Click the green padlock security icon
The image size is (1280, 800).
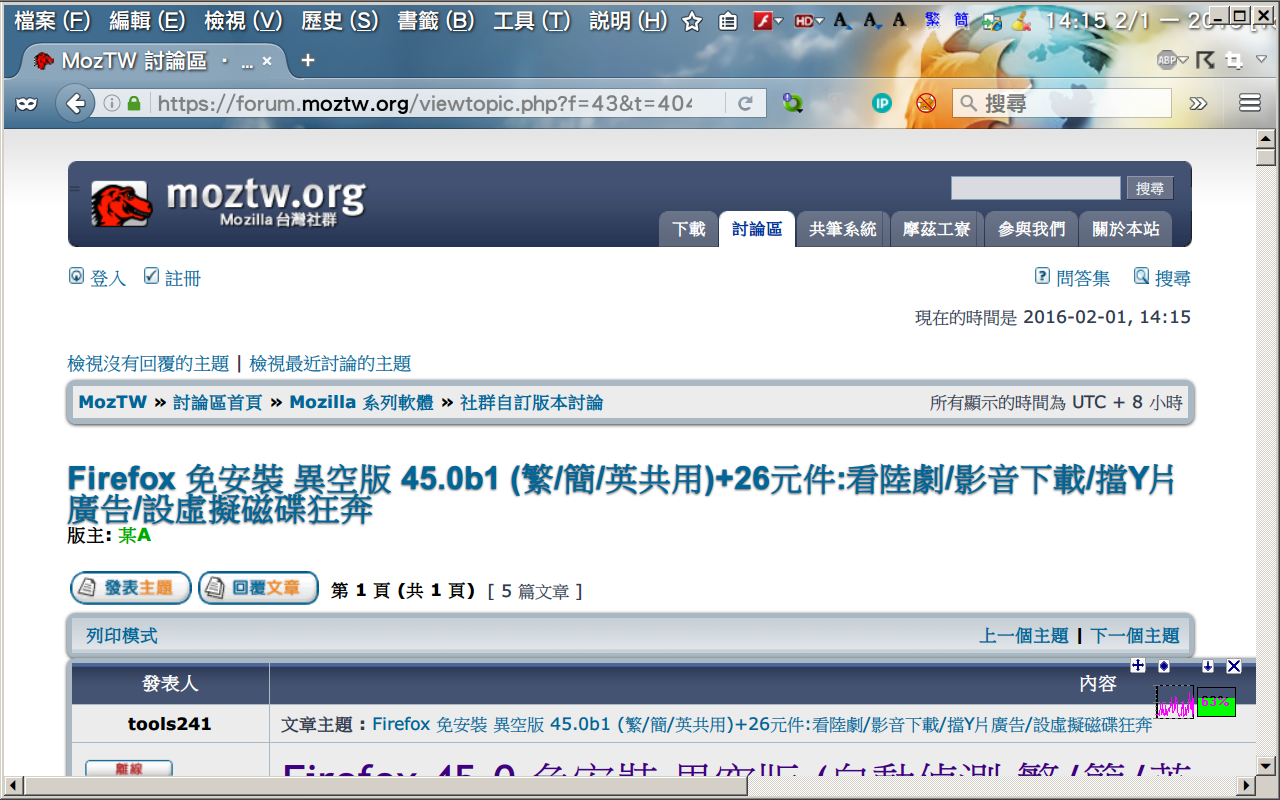tap(134, 103)
